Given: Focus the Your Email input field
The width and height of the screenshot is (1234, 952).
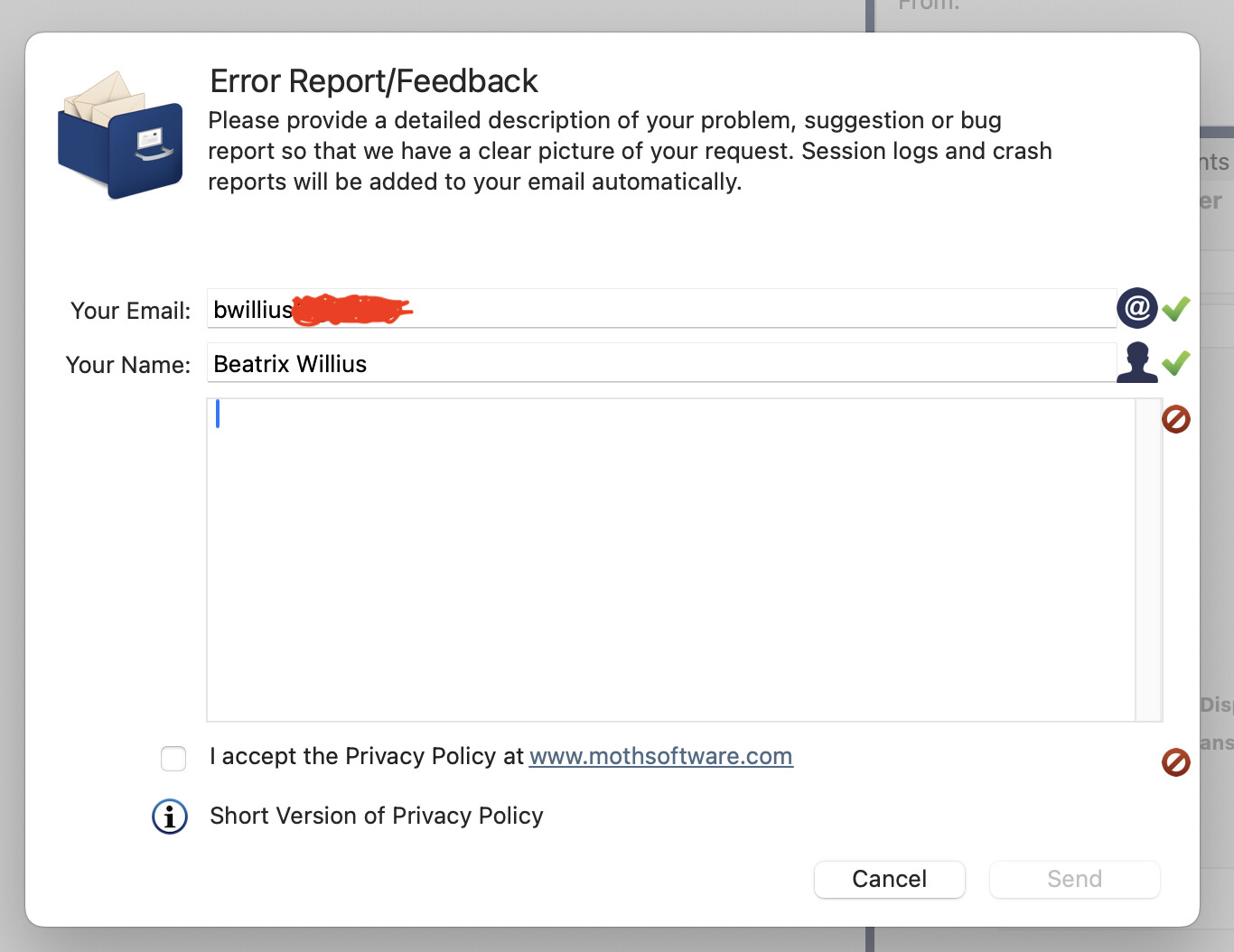Looking at the screenshot, I should coord(661,309).
